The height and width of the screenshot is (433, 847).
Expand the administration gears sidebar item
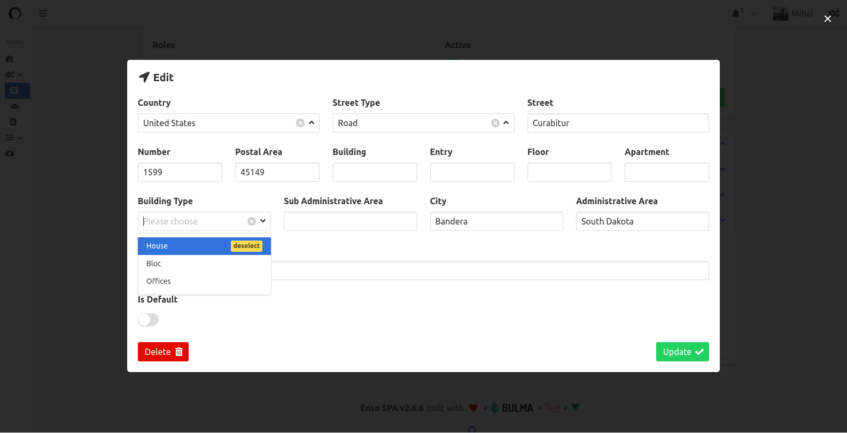(14, 75)
